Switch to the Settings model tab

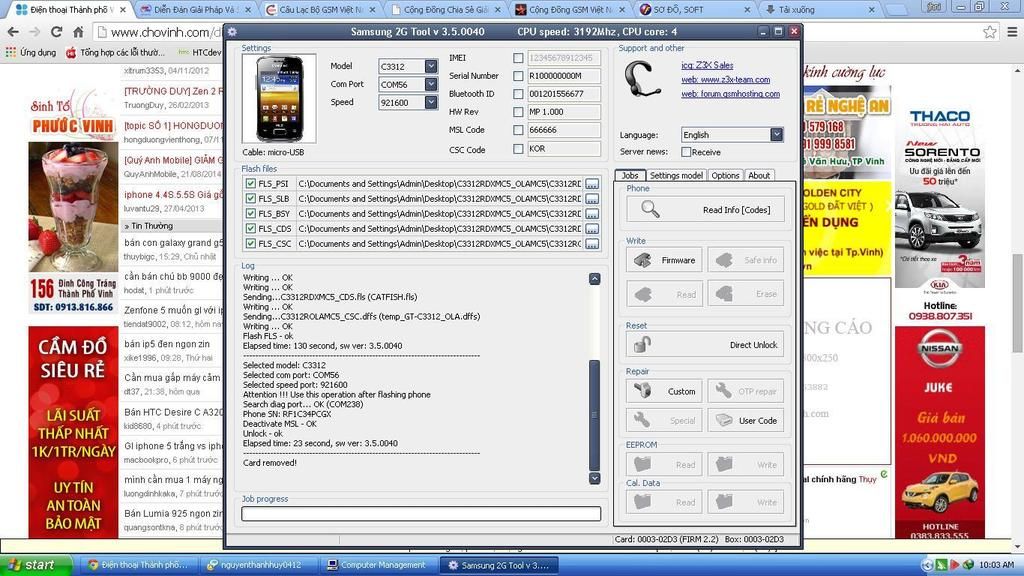click(x=676, y=175)
